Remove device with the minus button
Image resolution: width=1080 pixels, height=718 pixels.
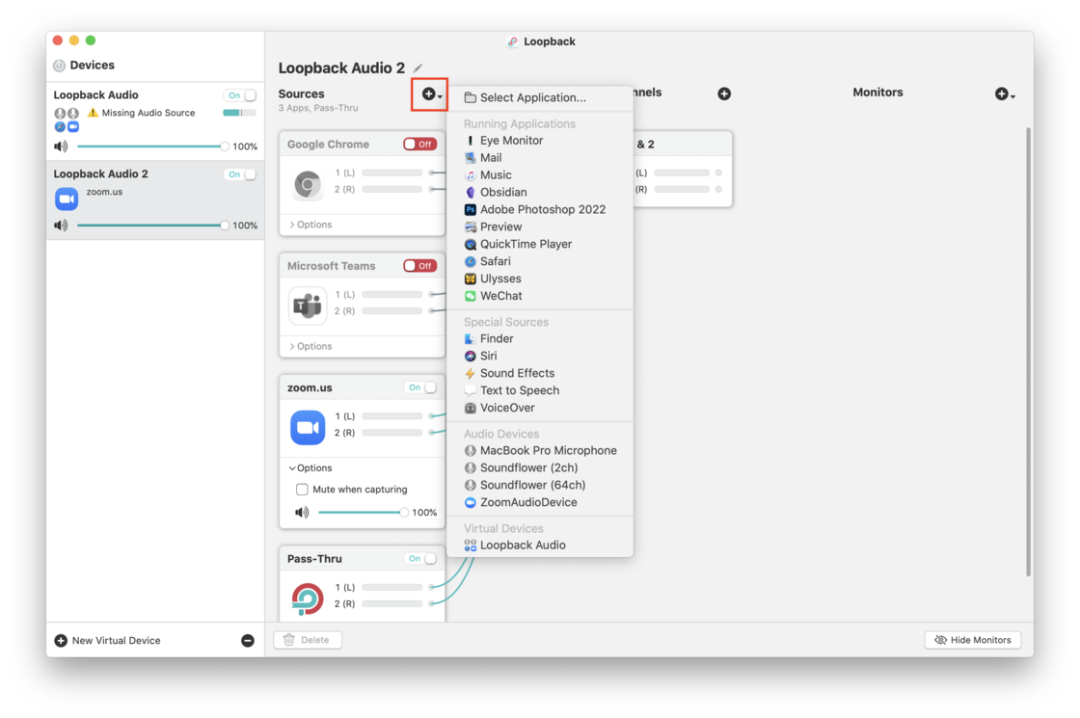(247, 640)
